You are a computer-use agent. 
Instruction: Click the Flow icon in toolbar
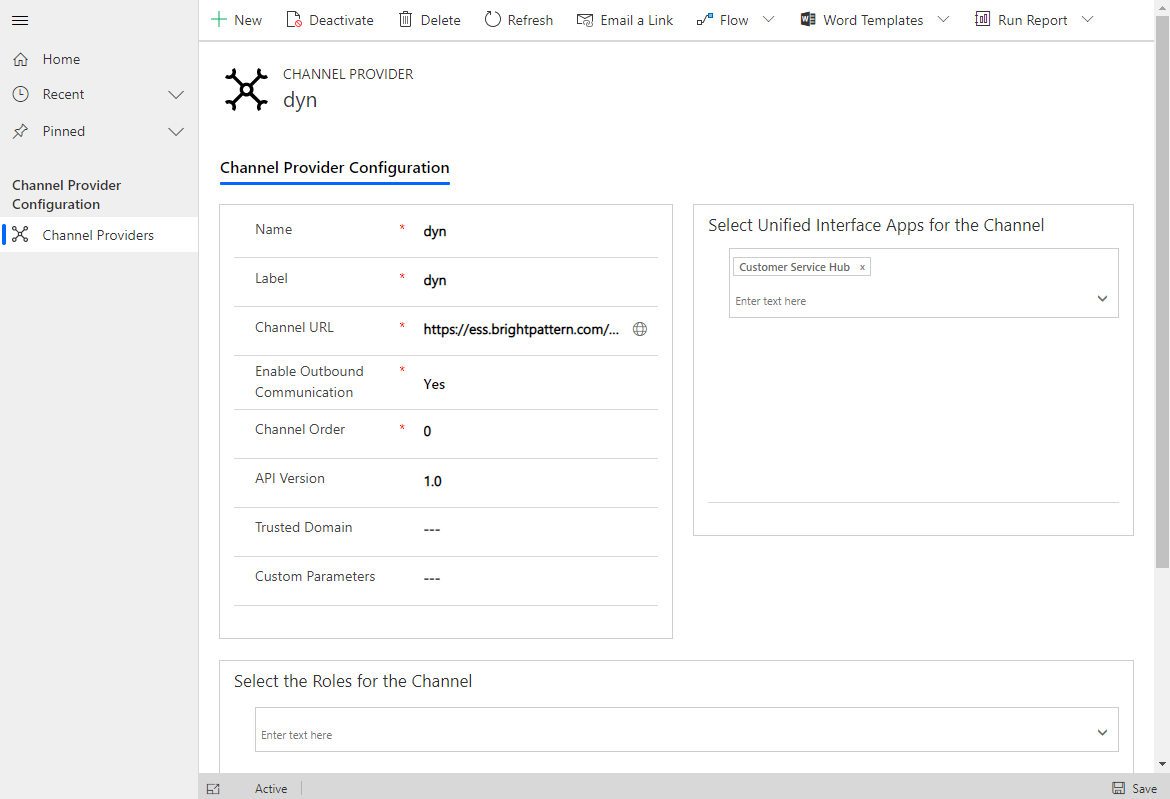(x=704, y=19)
